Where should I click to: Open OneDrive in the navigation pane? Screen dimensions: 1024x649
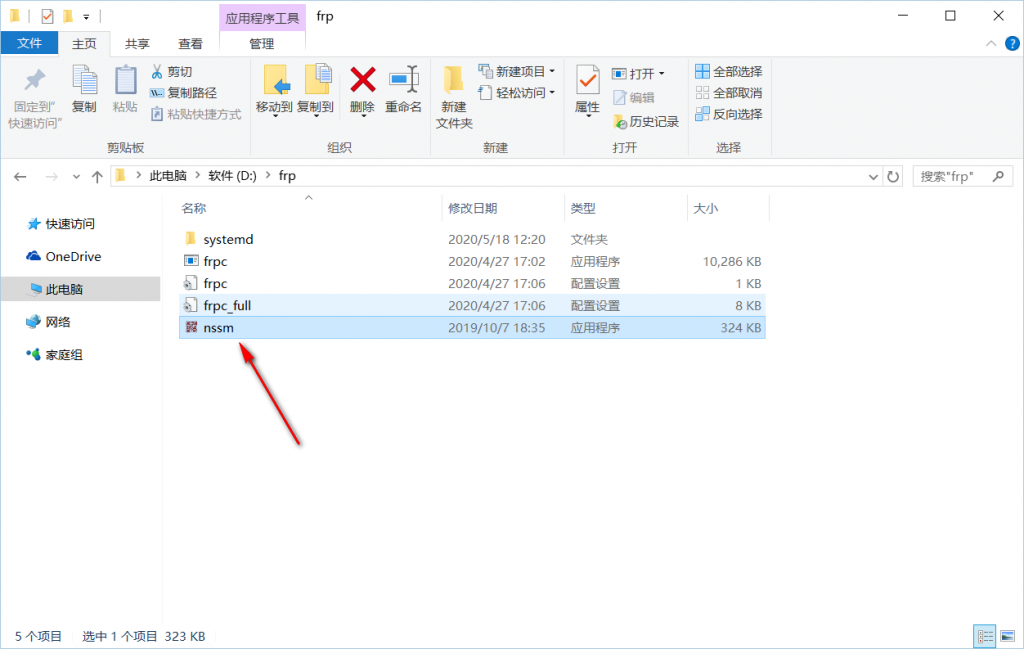pyautogui.click(x=73, y=256)
